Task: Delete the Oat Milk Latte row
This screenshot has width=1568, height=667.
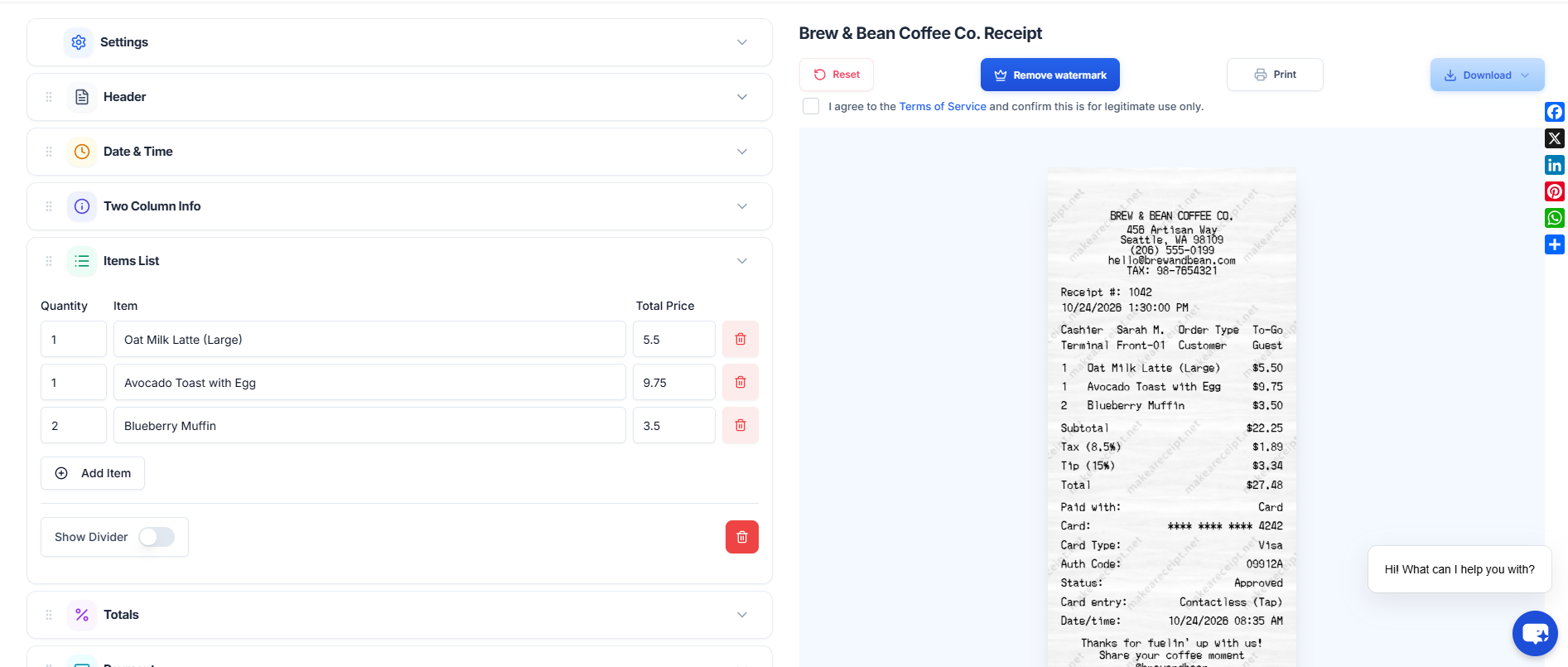Action: pos(741,339)
